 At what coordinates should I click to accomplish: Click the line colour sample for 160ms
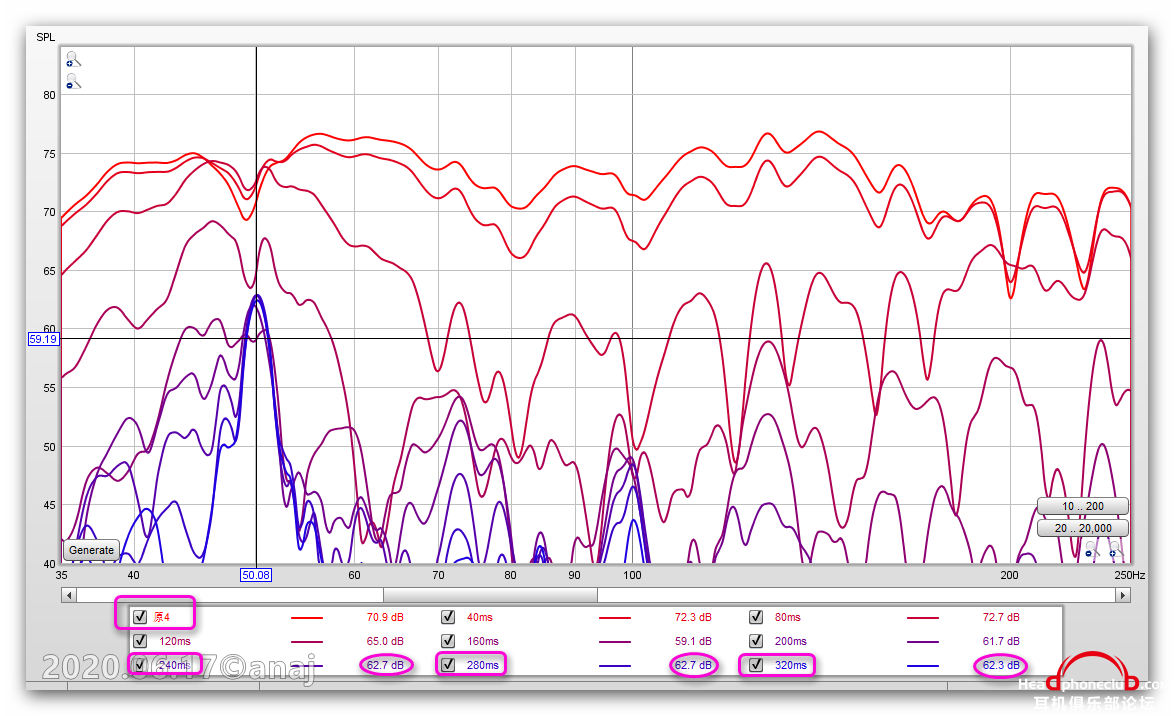[615, 642]
